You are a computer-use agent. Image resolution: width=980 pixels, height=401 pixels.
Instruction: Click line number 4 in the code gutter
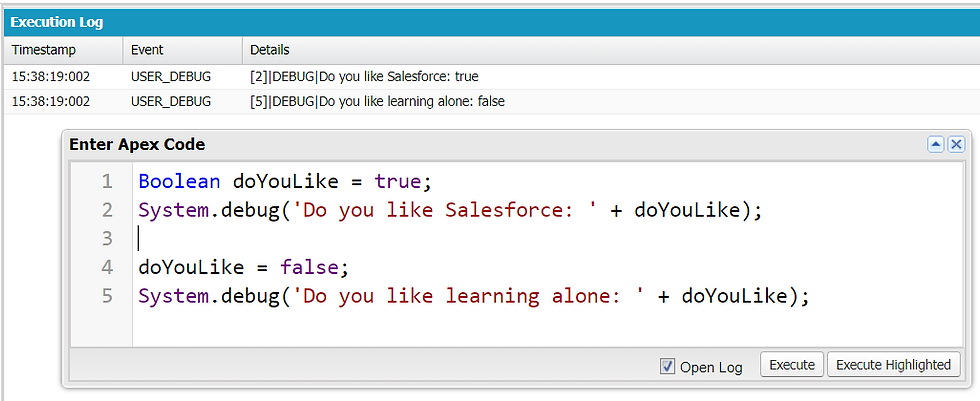107,267
